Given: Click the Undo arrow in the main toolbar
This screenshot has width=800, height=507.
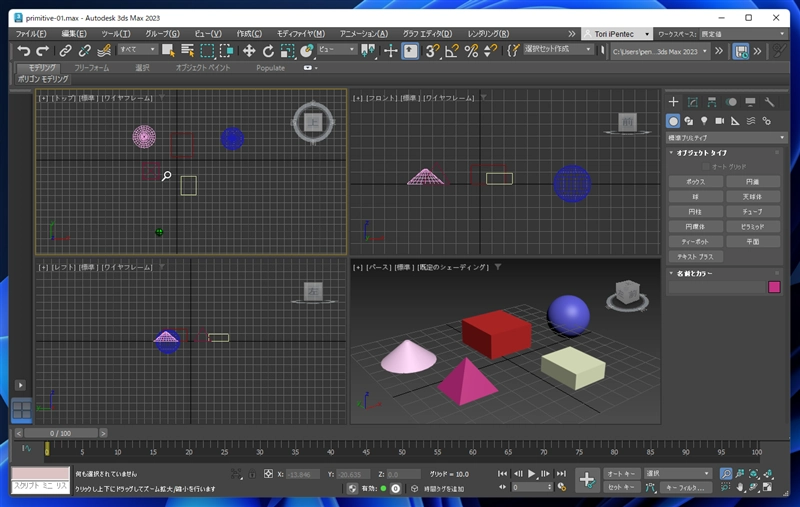Looking at the screenshot, I should coord(23,50).
